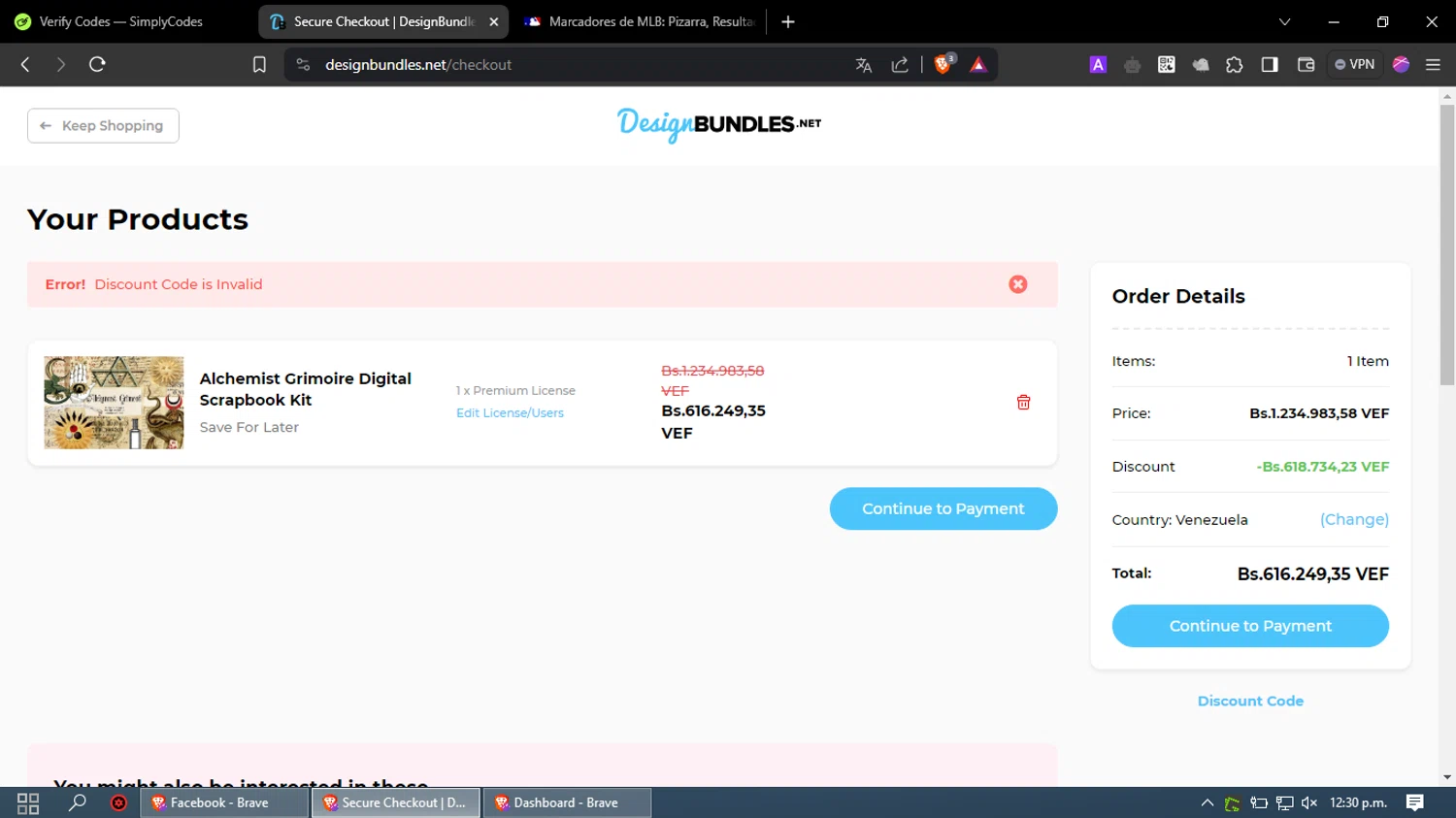The image size is (1456, 818).
Task: Click the purple A extension icon
Action: (1098, 64)
